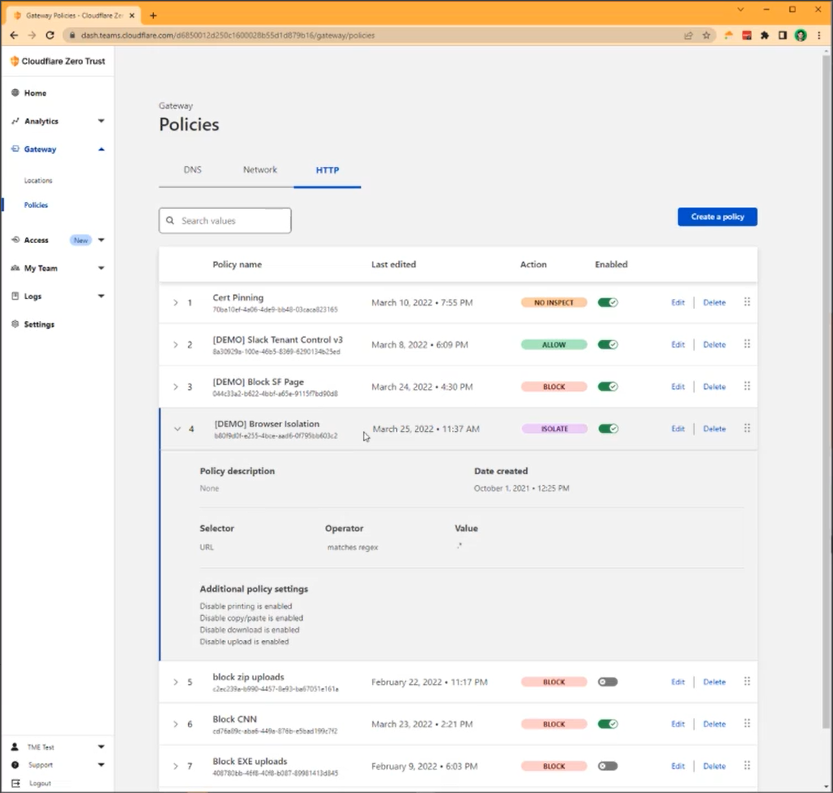The image size is (833, 793).
Task: Click the drag handle for Block SF Page
Action: point(747,386)
